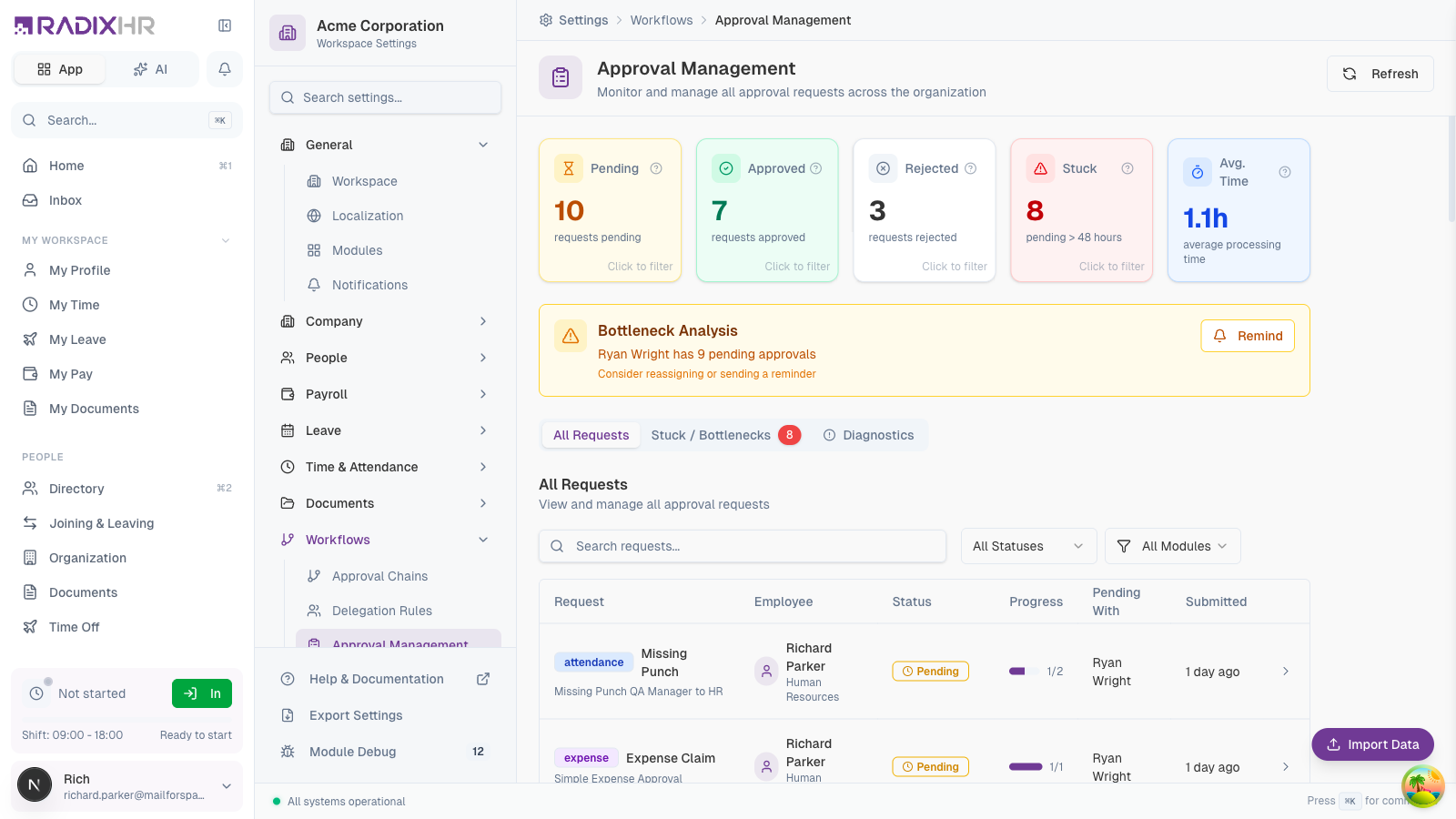Image resolution: width=1456 pixels, height=819 pixels.
Task: Click Remind button in Bottleneck Analysis
Action: click(x=1248, y=336)
